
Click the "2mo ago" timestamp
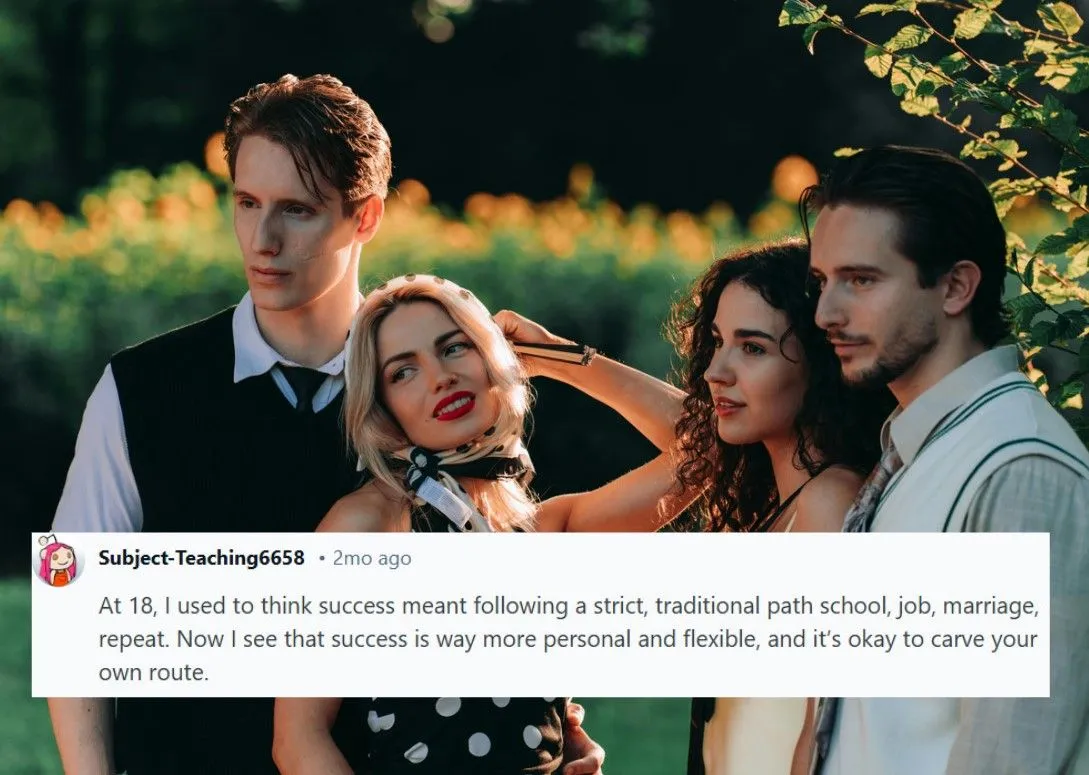[x=372, y=558]
